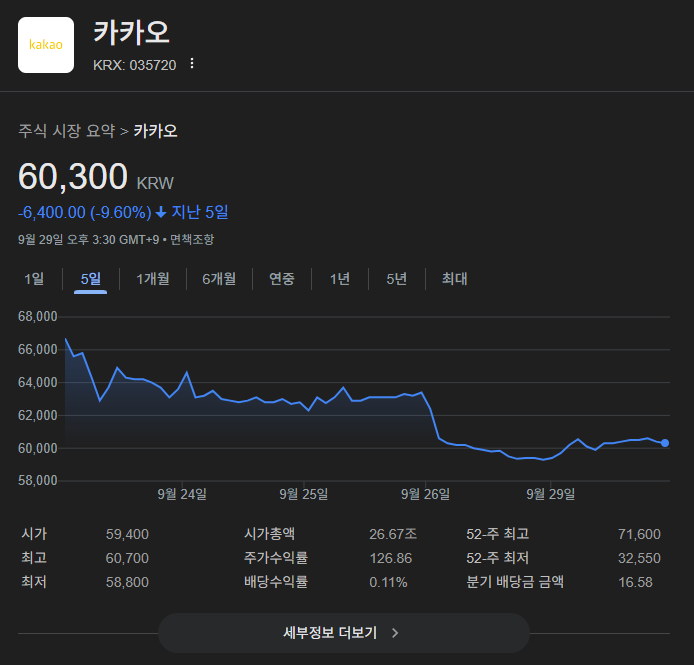Image resolution: width=694 pixels, height=665 pixels.
Task: Click the chart at 9월 24일 label
Action: pyautogui.click(x=182, y=493)
